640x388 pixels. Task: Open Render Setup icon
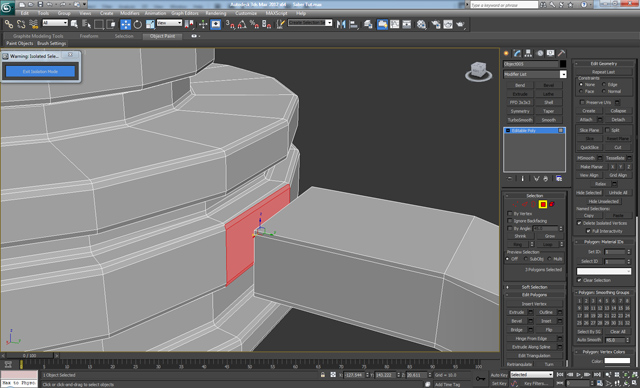point(436,24)
